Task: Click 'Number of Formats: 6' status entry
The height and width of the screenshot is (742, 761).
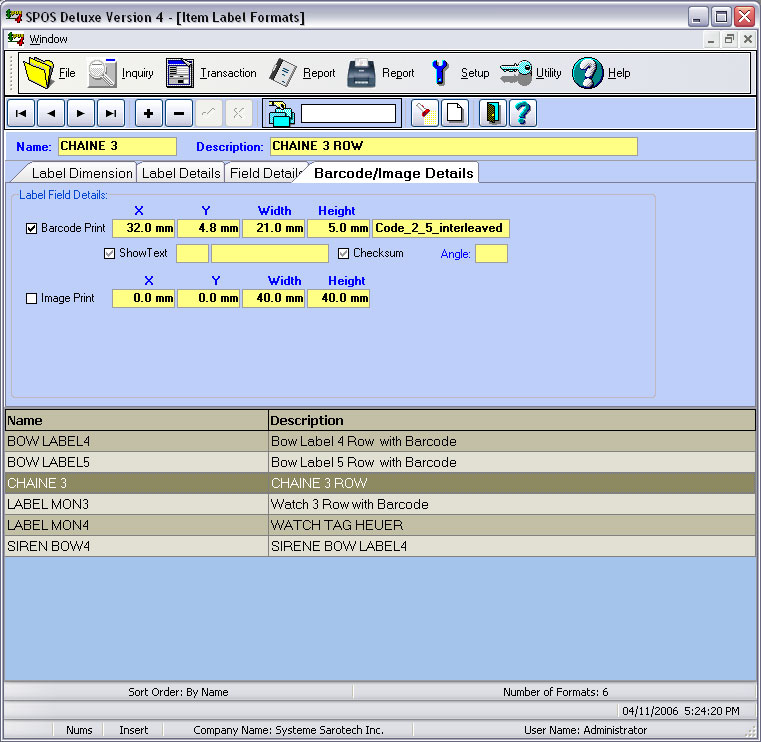Action: pos(555,692)
